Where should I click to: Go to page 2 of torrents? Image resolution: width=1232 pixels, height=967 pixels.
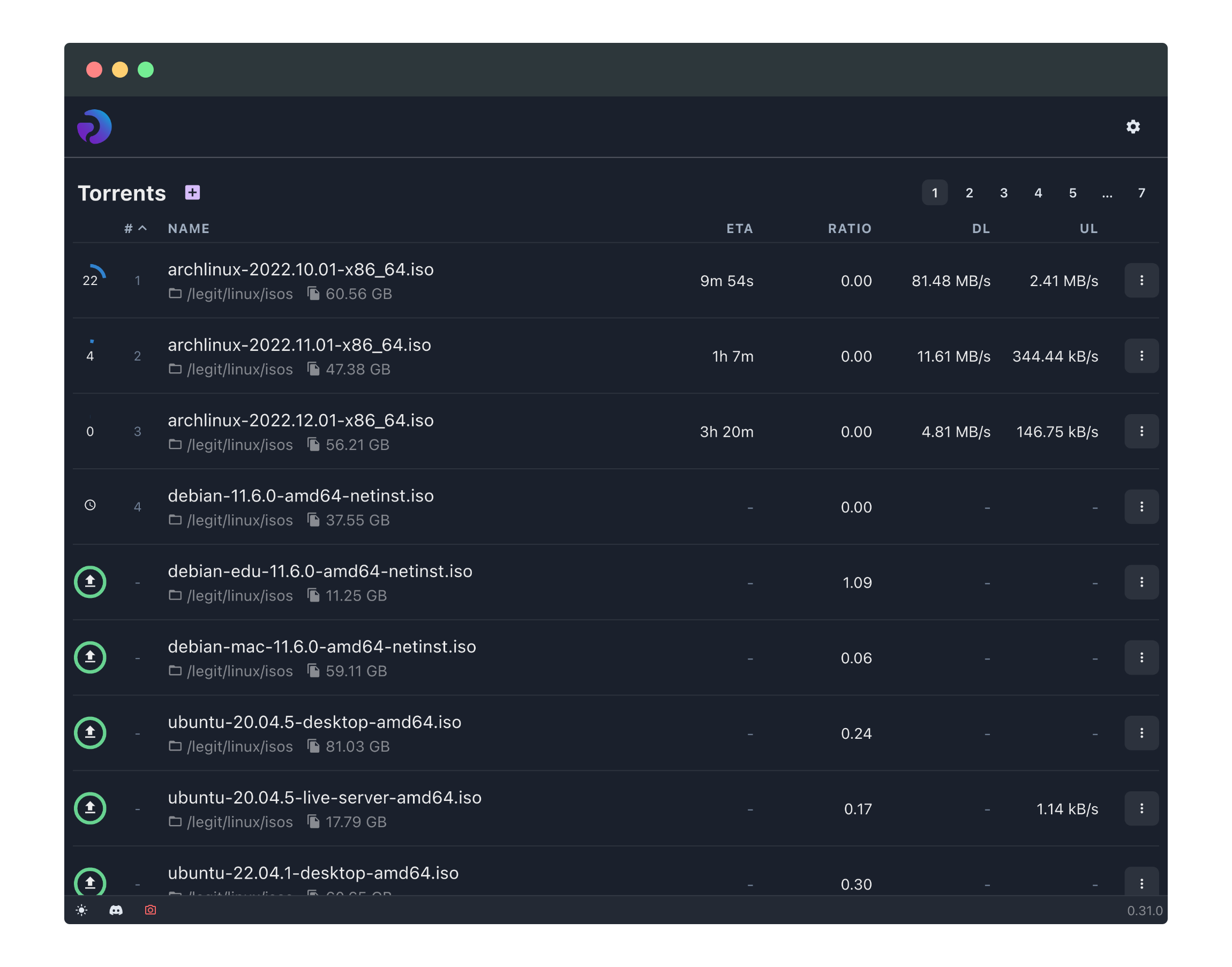[x=969, y=193]
